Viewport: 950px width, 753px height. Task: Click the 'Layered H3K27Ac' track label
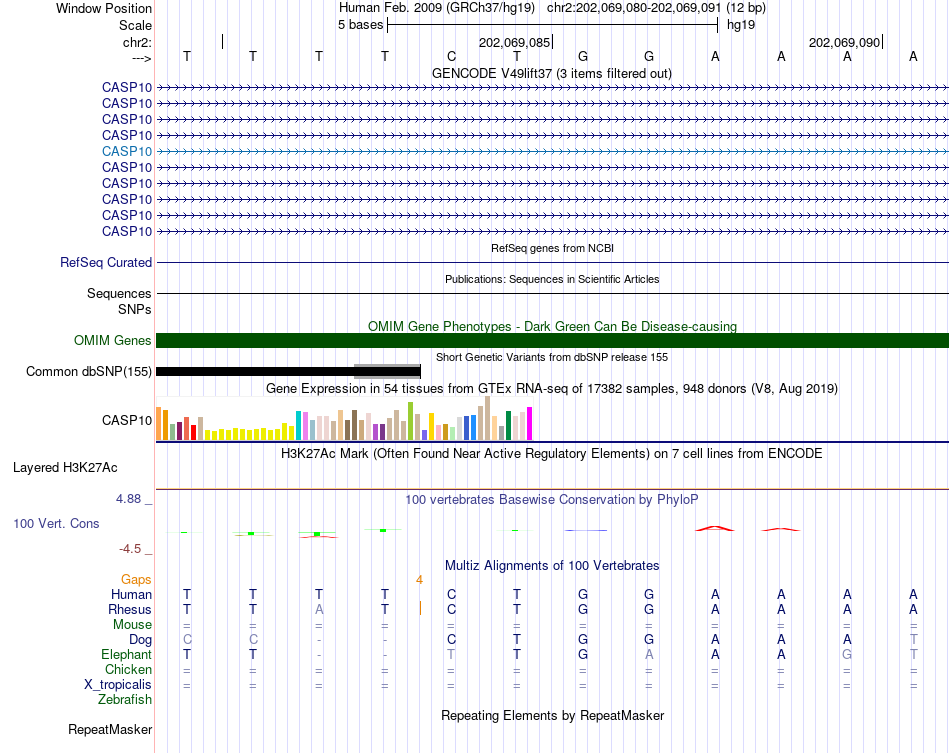(65, 468)
